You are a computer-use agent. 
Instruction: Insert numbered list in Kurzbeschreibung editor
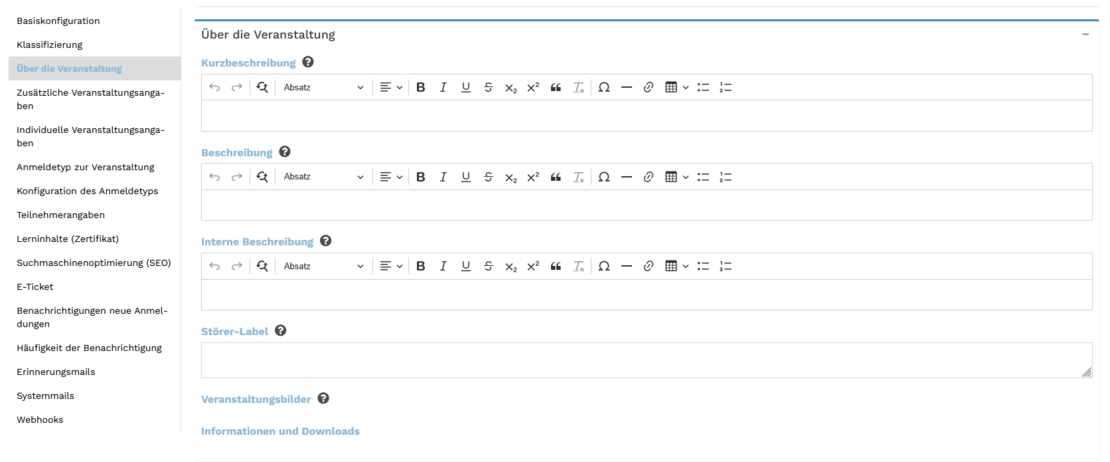[x=725, y=88]
